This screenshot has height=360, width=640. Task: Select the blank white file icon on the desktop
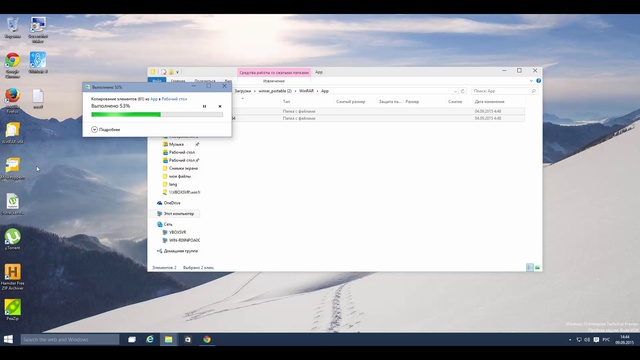point(38,99)
